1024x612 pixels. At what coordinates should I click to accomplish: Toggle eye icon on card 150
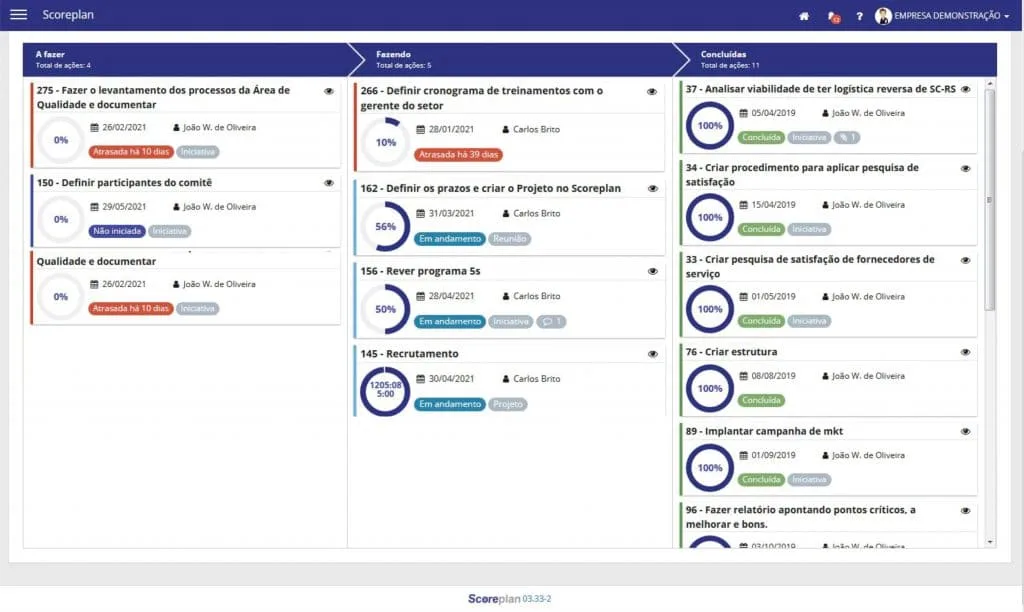tap(328, 183)
